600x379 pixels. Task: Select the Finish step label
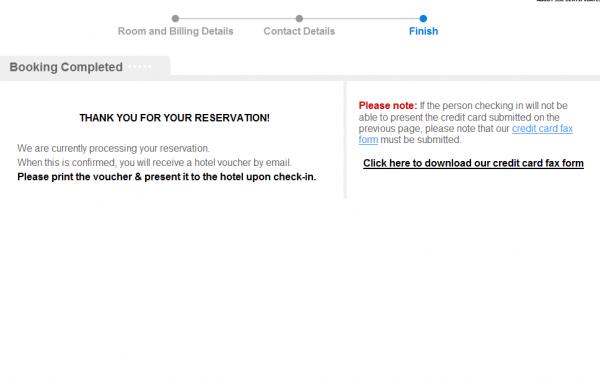coord(423,31)
